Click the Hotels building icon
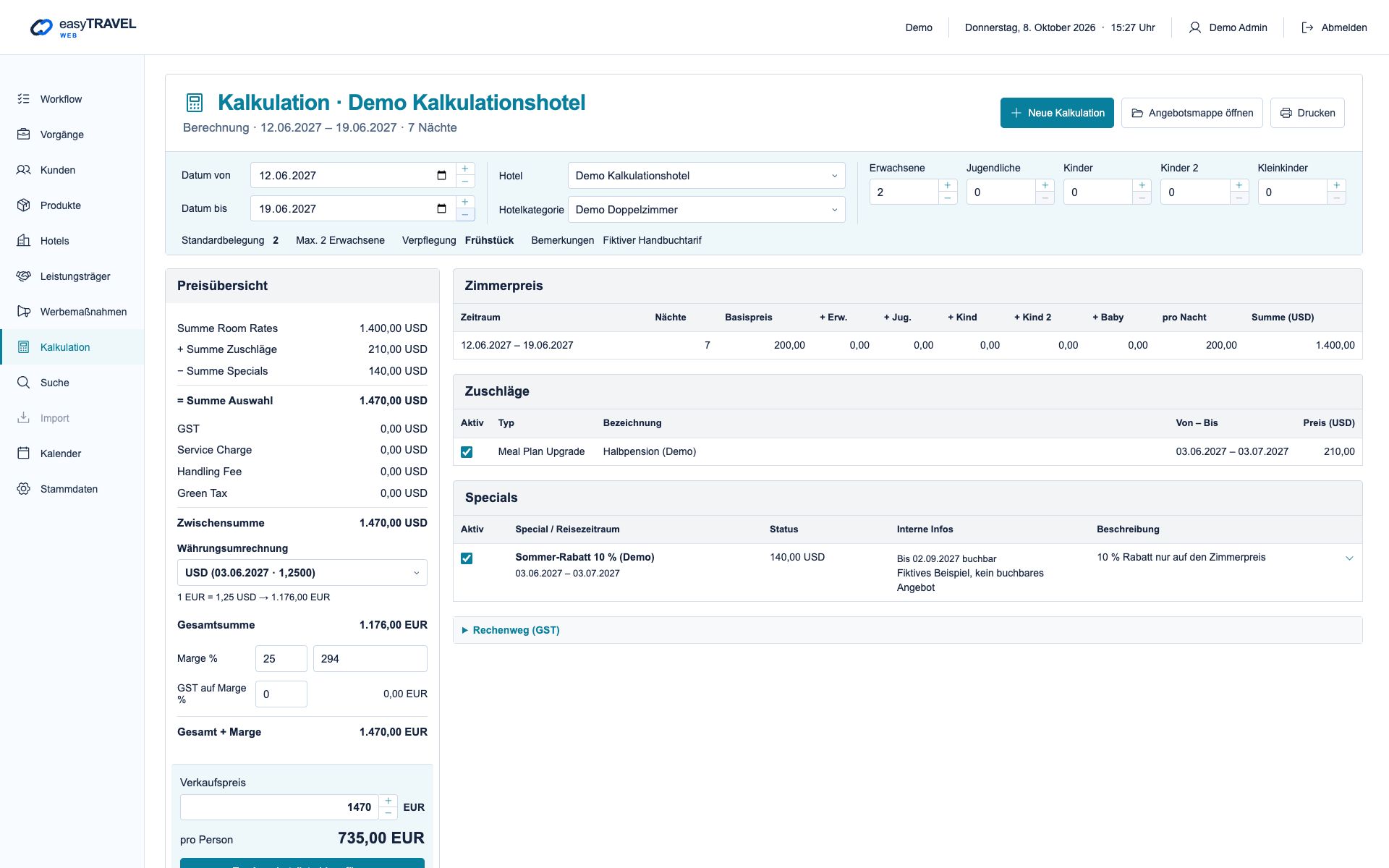The width and height of the screenshot is (1389, 868). pos(24,241)
